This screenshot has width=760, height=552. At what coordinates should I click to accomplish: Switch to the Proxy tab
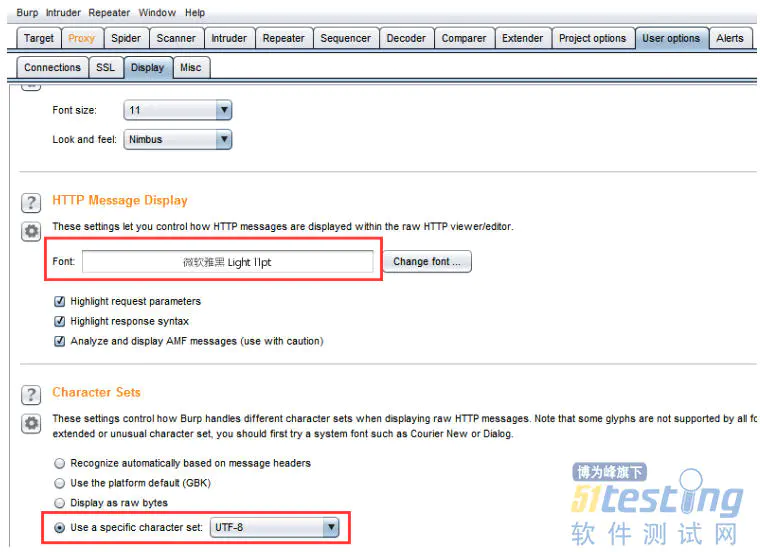click(x=81, y=38)
